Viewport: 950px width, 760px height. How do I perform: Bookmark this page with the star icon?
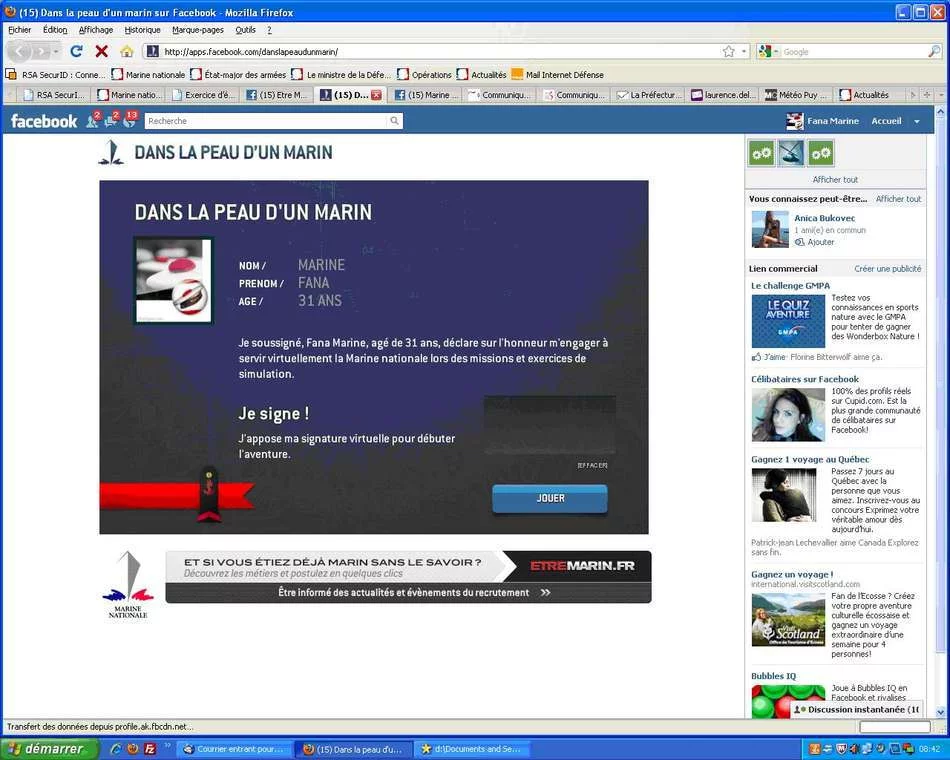(x=728, y=51)
